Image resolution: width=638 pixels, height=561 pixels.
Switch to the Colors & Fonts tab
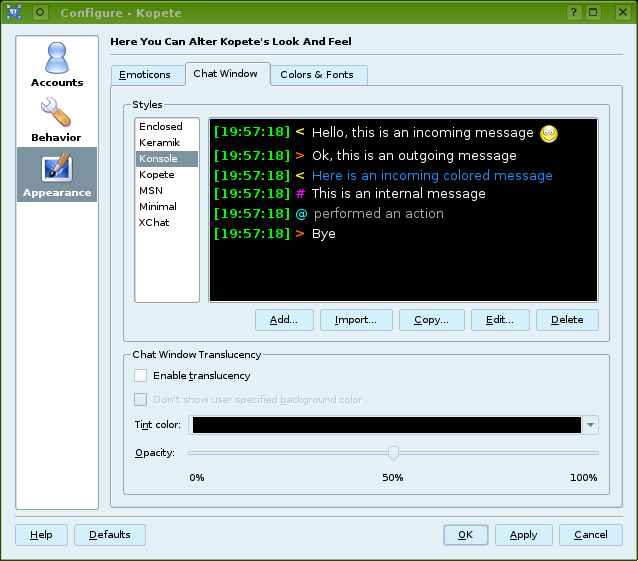(x=319, y=75)
